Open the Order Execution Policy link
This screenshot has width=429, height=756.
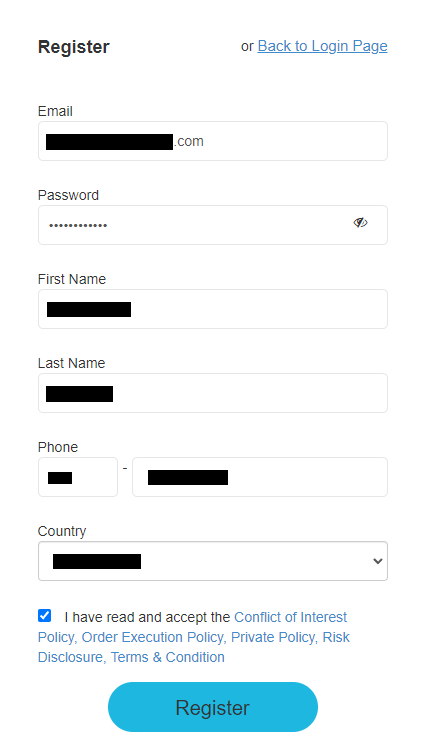tap(153, 637)
